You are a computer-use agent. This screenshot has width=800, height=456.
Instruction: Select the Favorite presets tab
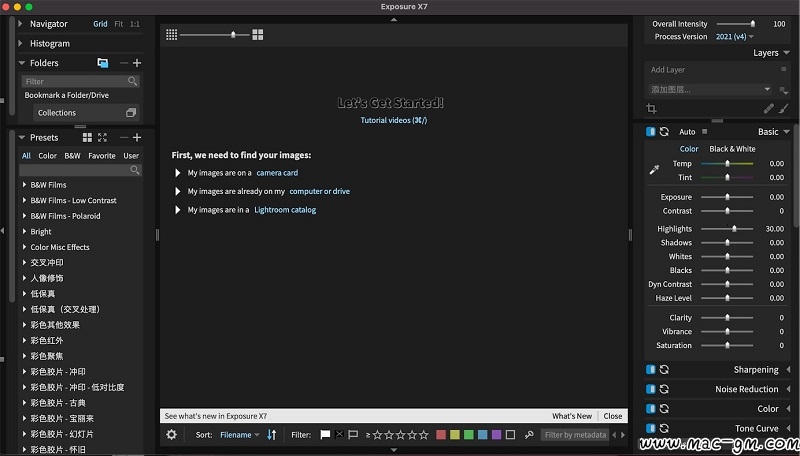click(x=102, y=156)
